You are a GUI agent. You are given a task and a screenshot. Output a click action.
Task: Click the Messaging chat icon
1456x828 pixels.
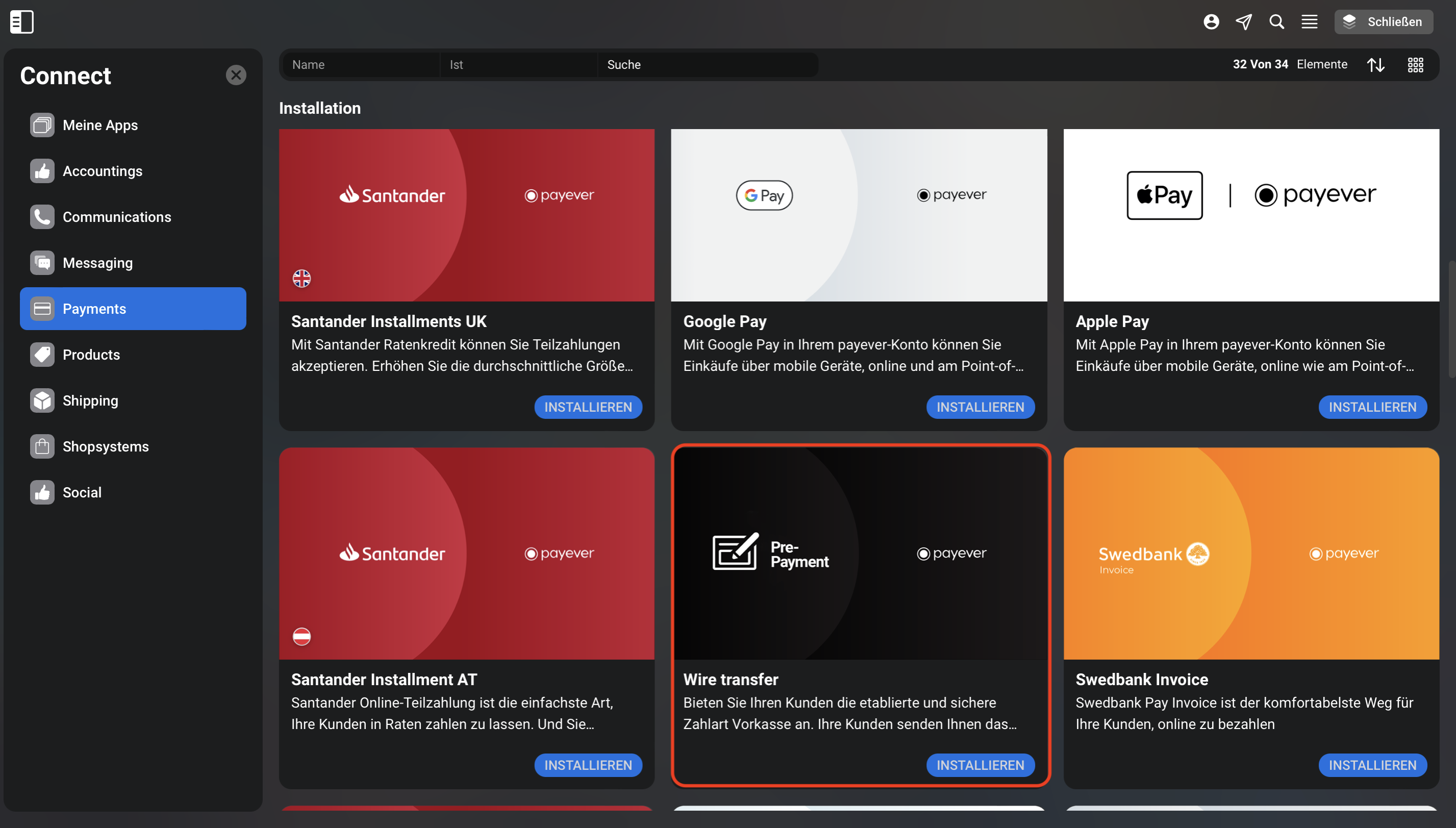(42, 263)
